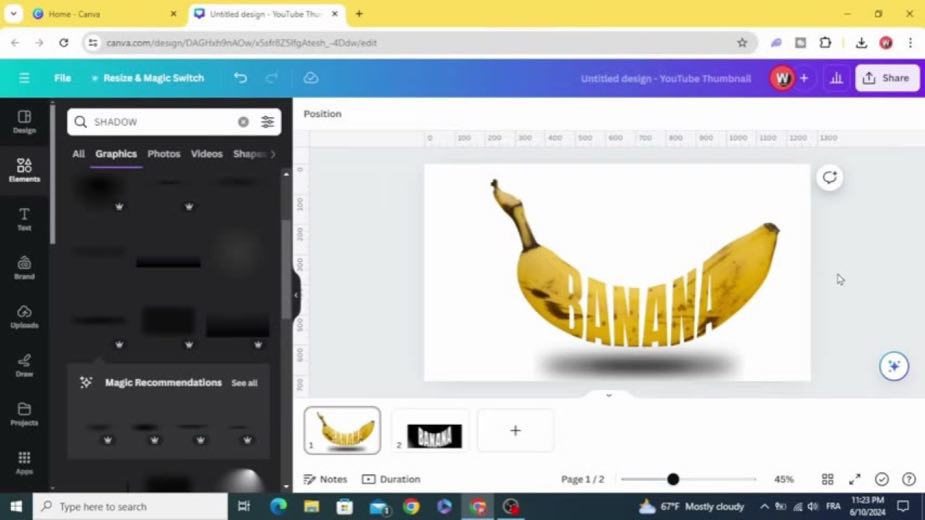925x520 pixels.
Task: Click the zoom slider handle
Action: coord(673,479)
